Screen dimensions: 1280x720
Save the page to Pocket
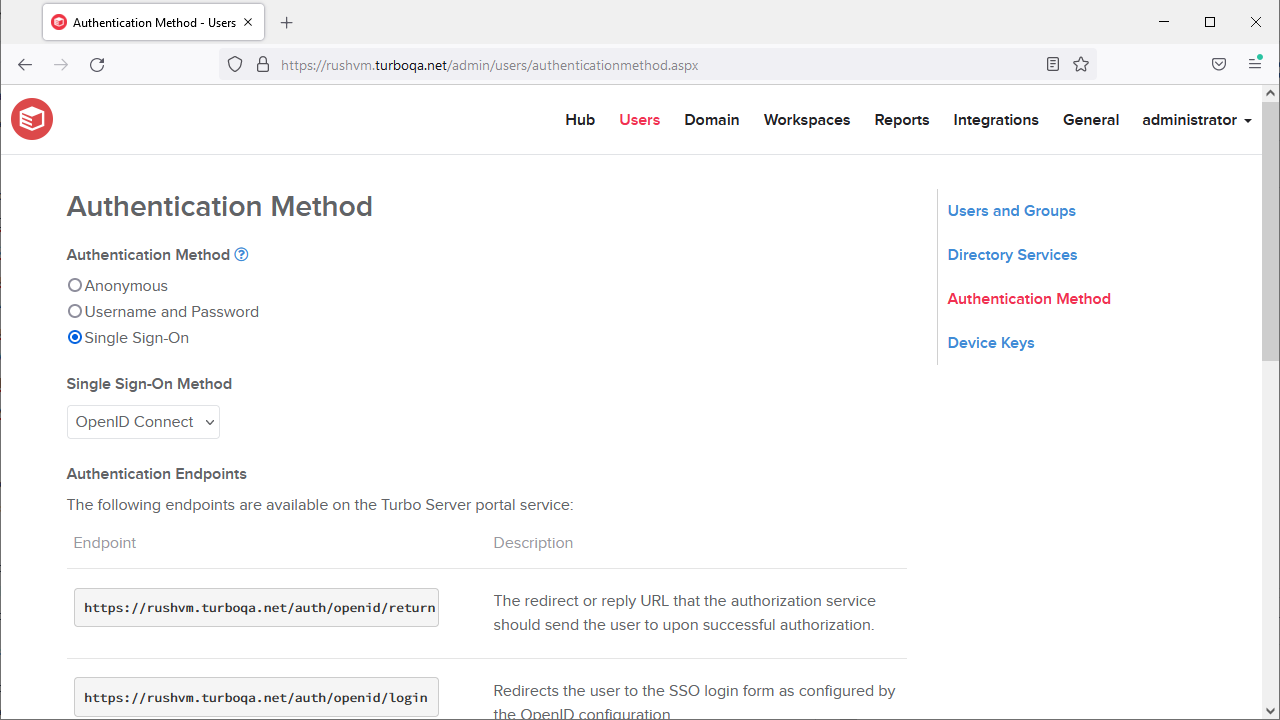pos(1219,64)
